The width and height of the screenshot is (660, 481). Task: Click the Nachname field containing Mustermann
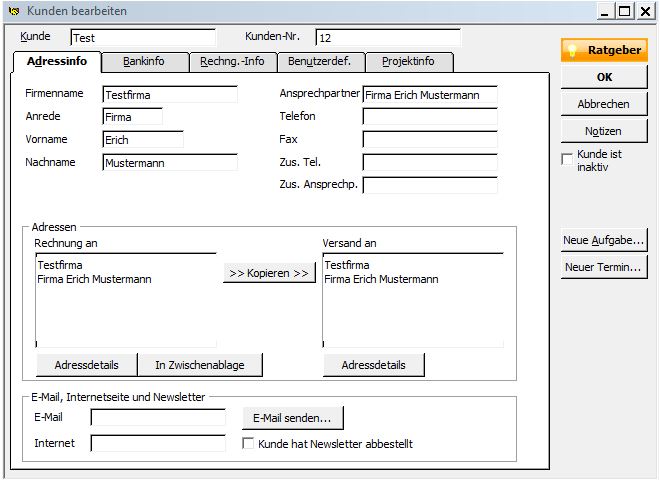click(170, 162)
